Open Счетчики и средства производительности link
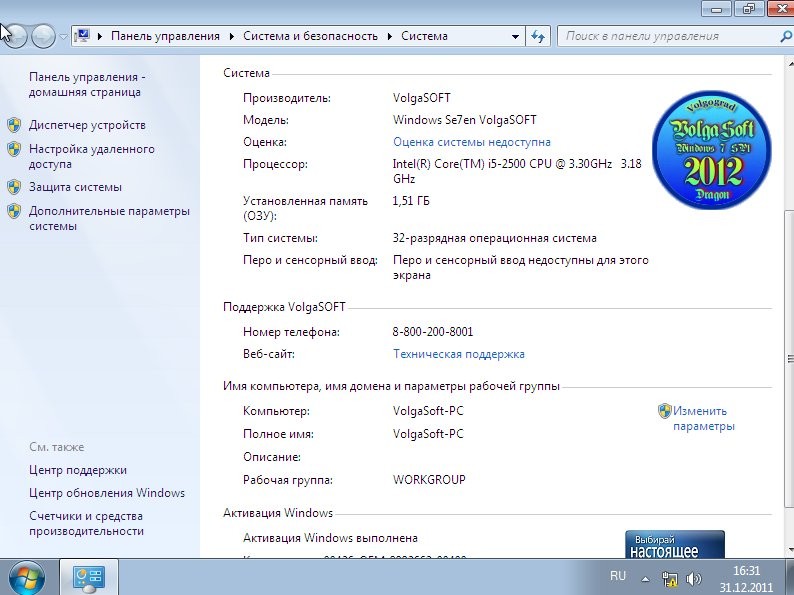 [x=87, y=524]
